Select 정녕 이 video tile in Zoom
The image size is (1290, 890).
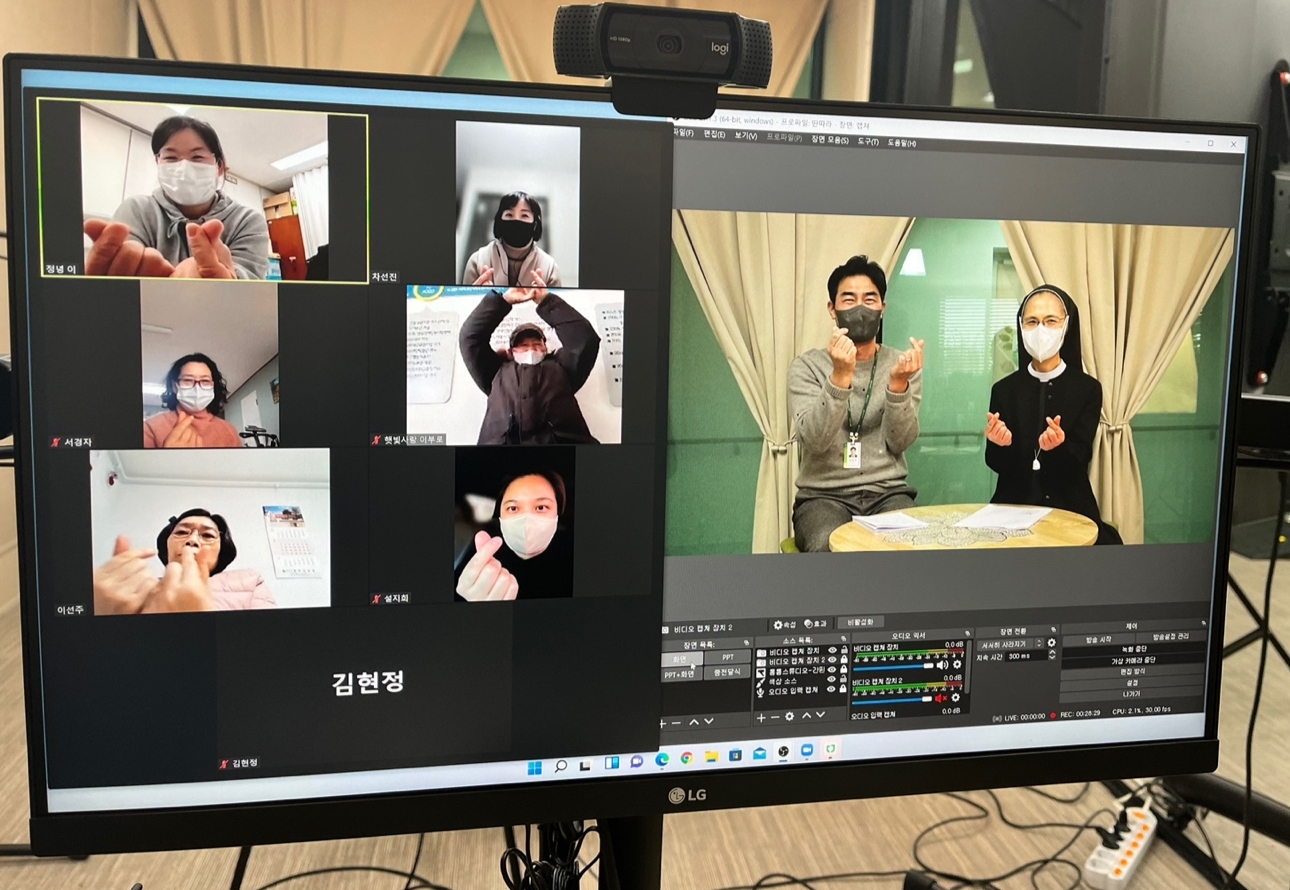[x=203, y=191]
